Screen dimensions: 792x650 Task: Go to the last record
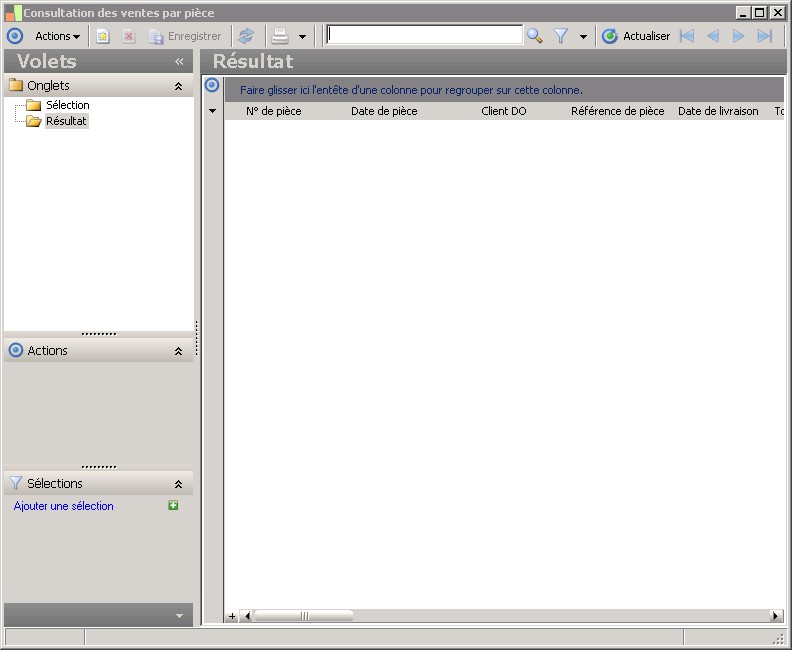(765, 36)
